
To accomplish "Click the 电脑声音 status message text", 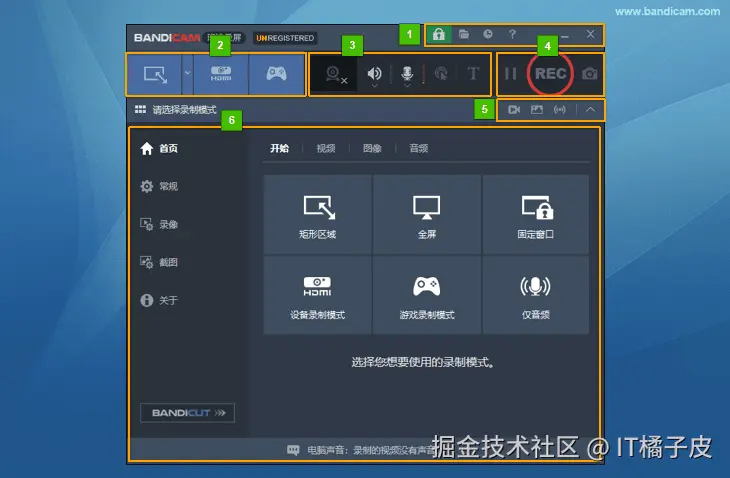I will [x=371, y=450].
